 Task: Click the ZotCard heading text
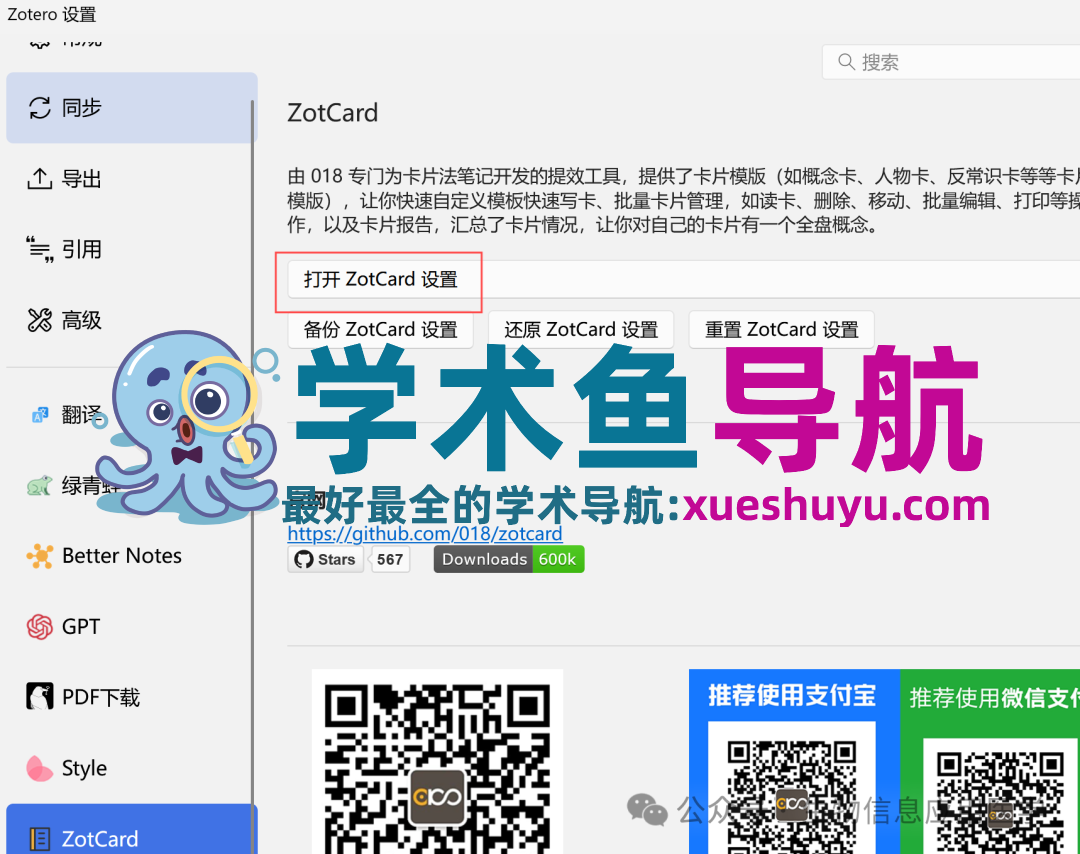click(333, 113)
